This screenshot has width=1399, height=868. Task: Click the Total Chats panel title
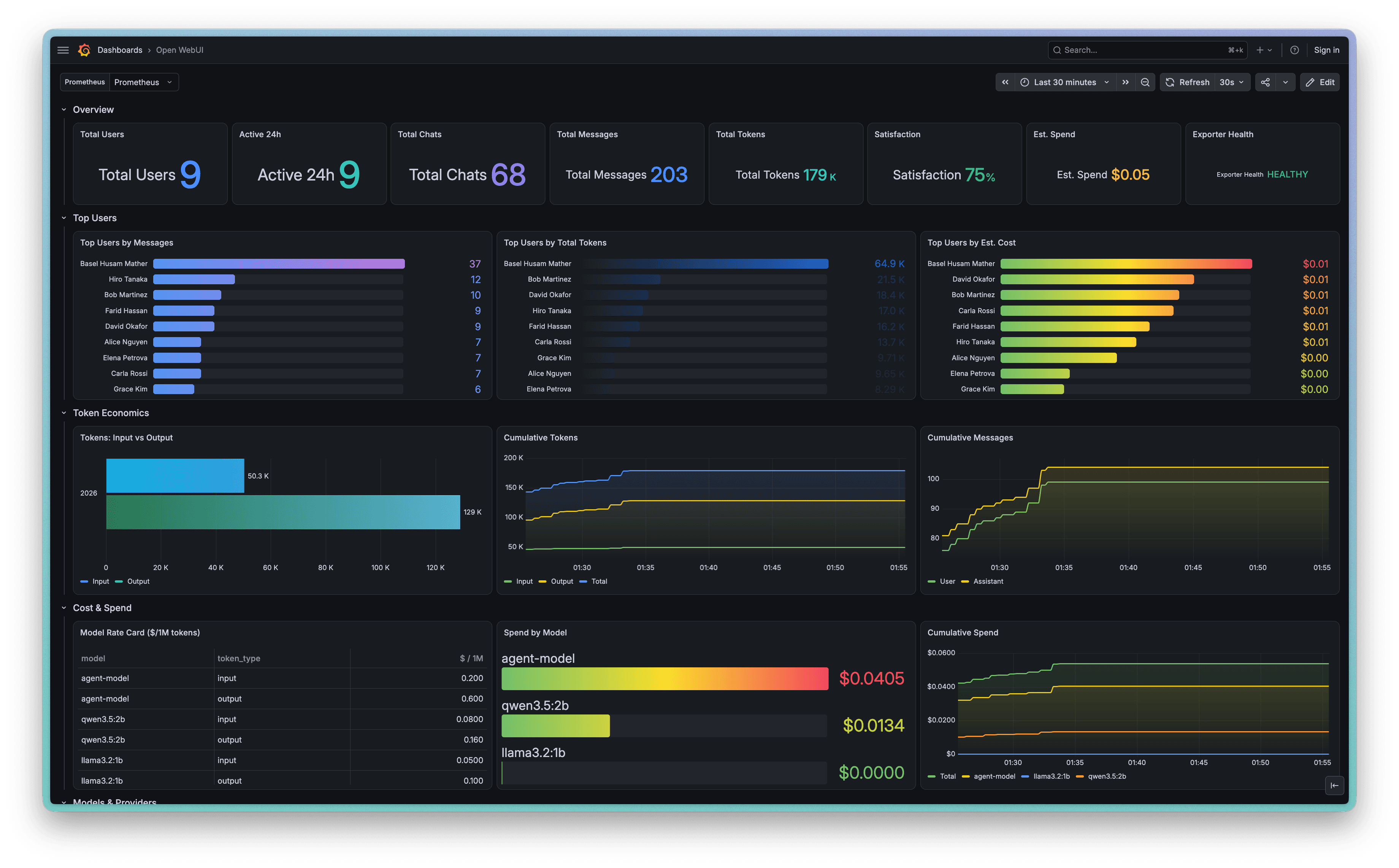coord(420,134)
